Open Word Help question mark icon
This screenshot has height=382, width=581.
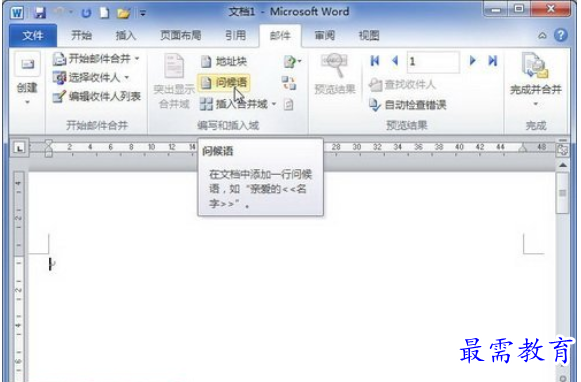[x=561, y=35]
